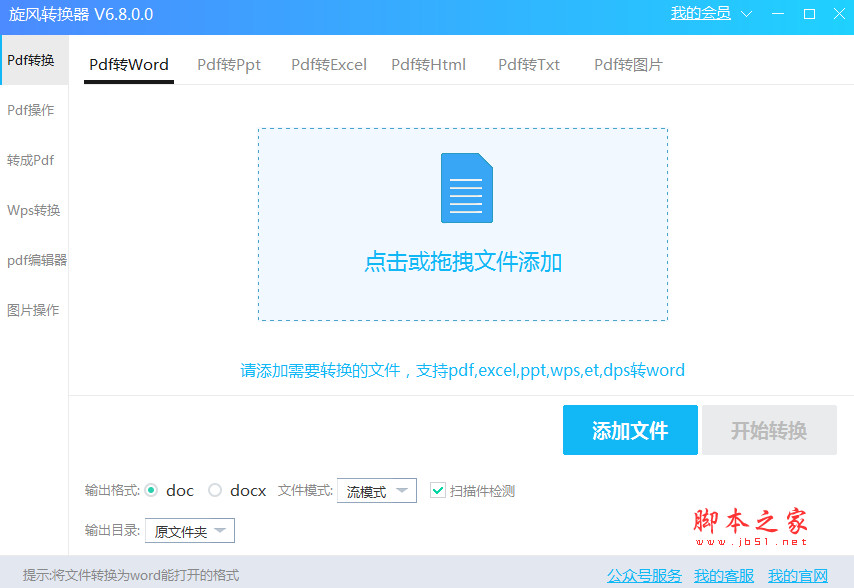Switch to the Pdf转图片 tab
The image size is (854, 588).
coord(628,64)
